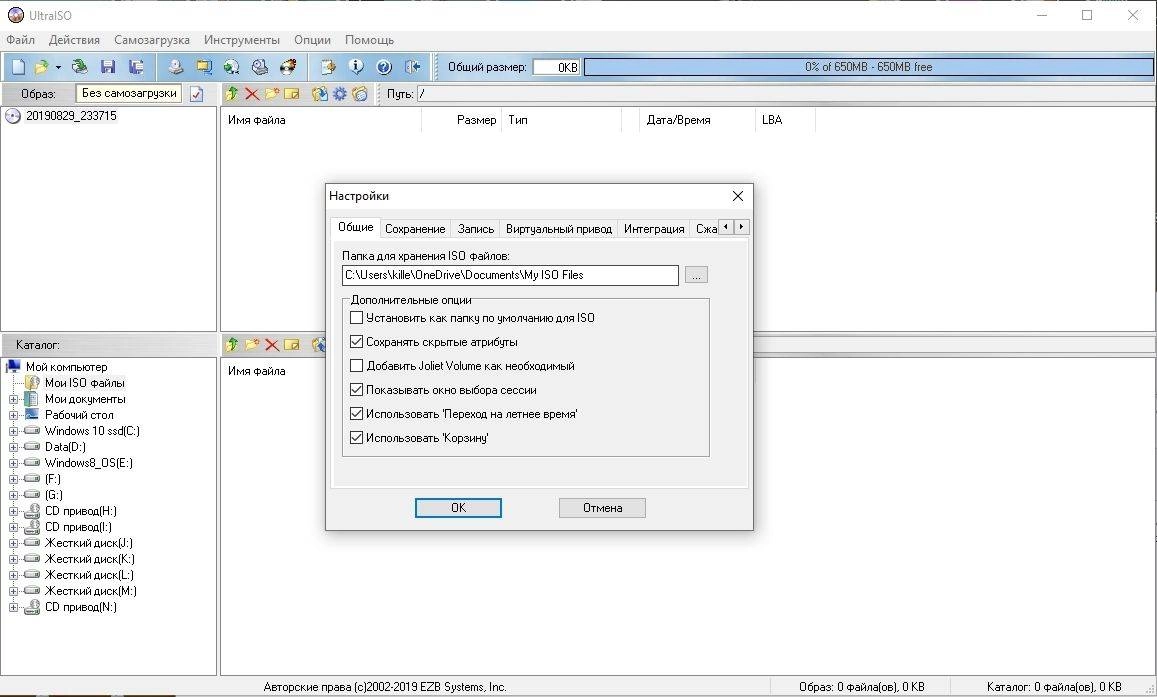
Task: Create a new image with the blank page icon
Action: click(18, 67)
